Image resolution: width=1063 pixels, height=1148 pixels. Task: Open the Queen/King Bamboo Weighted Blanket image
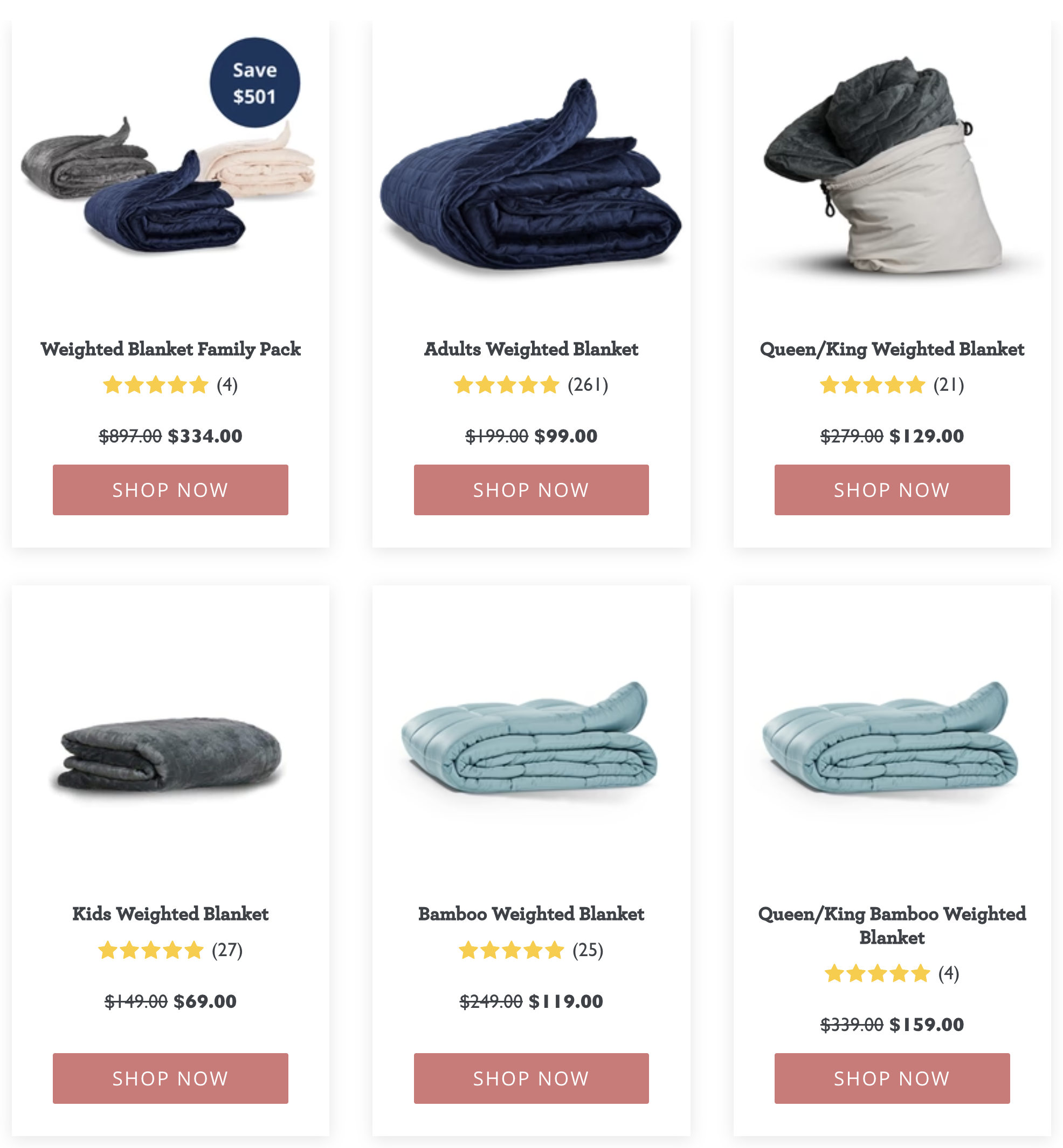(891, 738)
